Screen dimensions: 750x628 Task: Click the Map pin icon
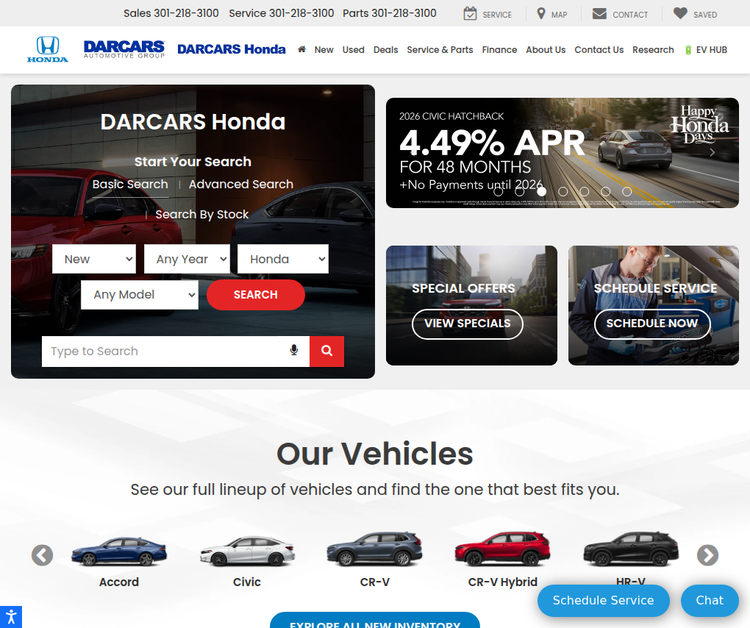[541, 14]
